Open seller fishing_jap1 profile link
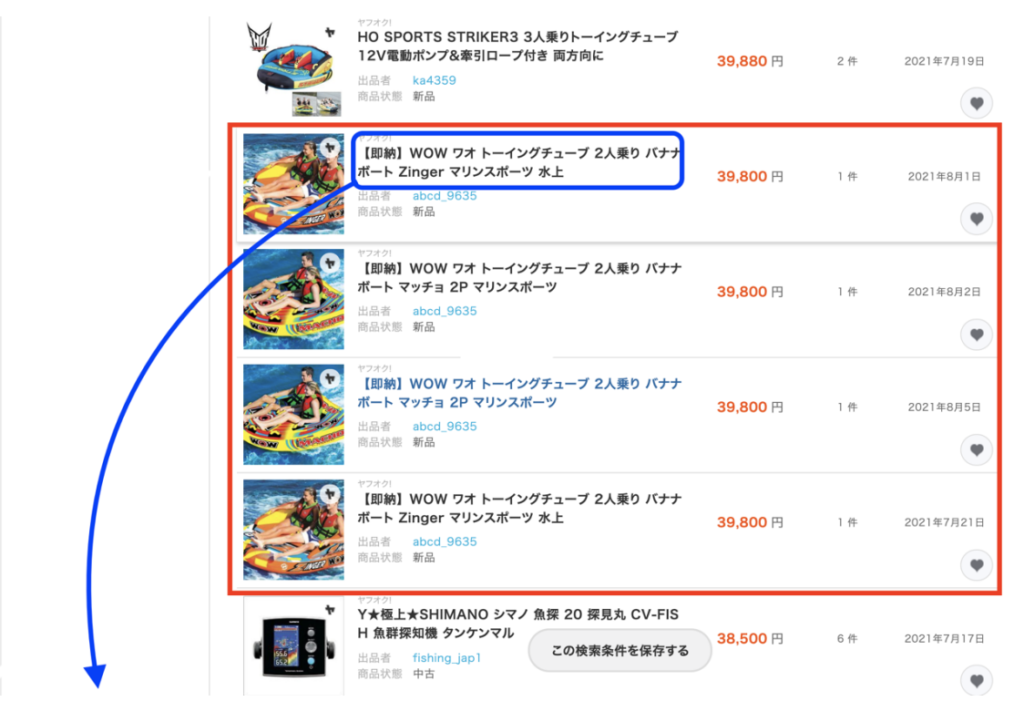 click(447, 657)
